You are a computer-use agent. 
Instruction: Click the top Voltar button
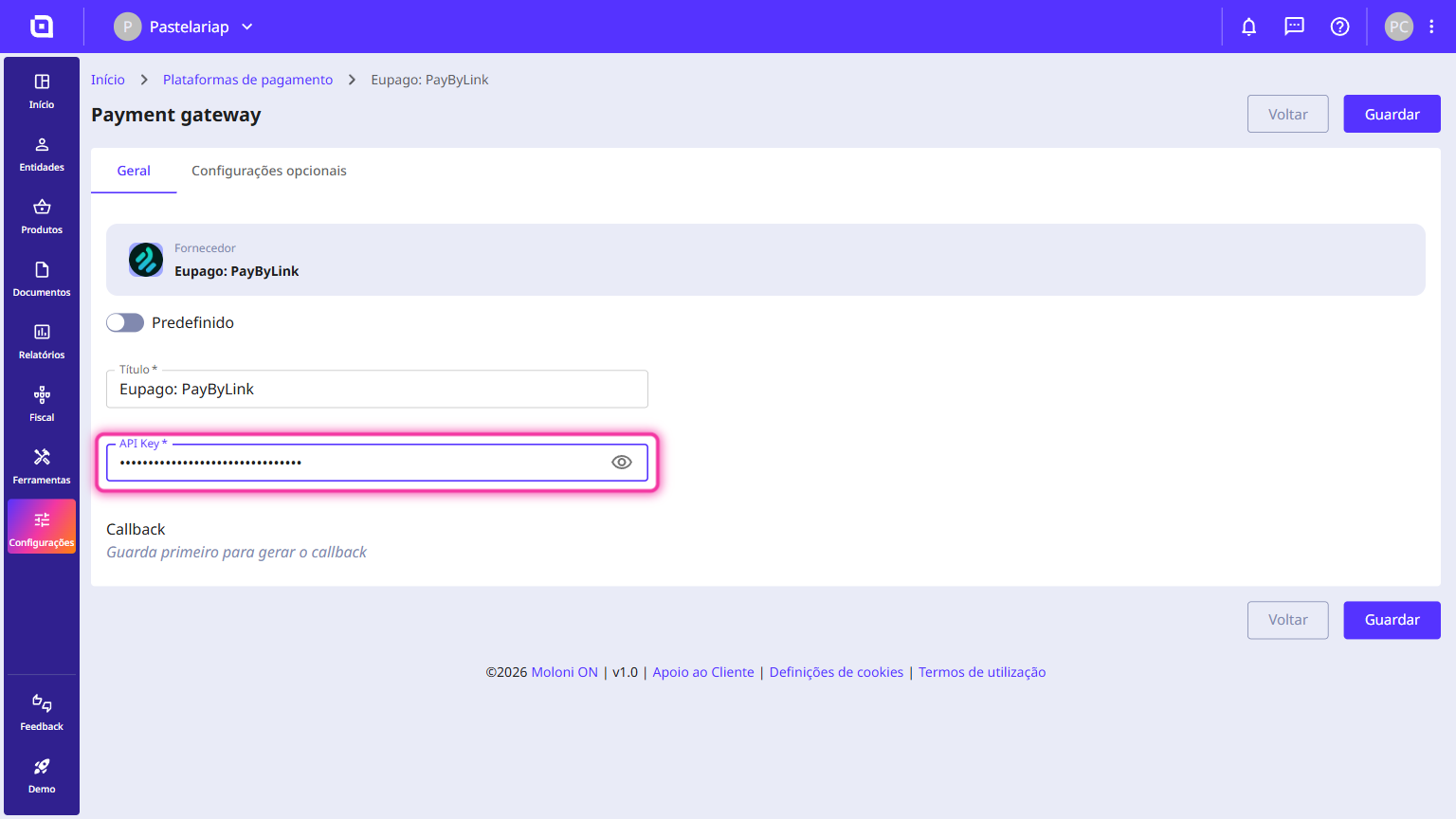[x=1288, y=114]
